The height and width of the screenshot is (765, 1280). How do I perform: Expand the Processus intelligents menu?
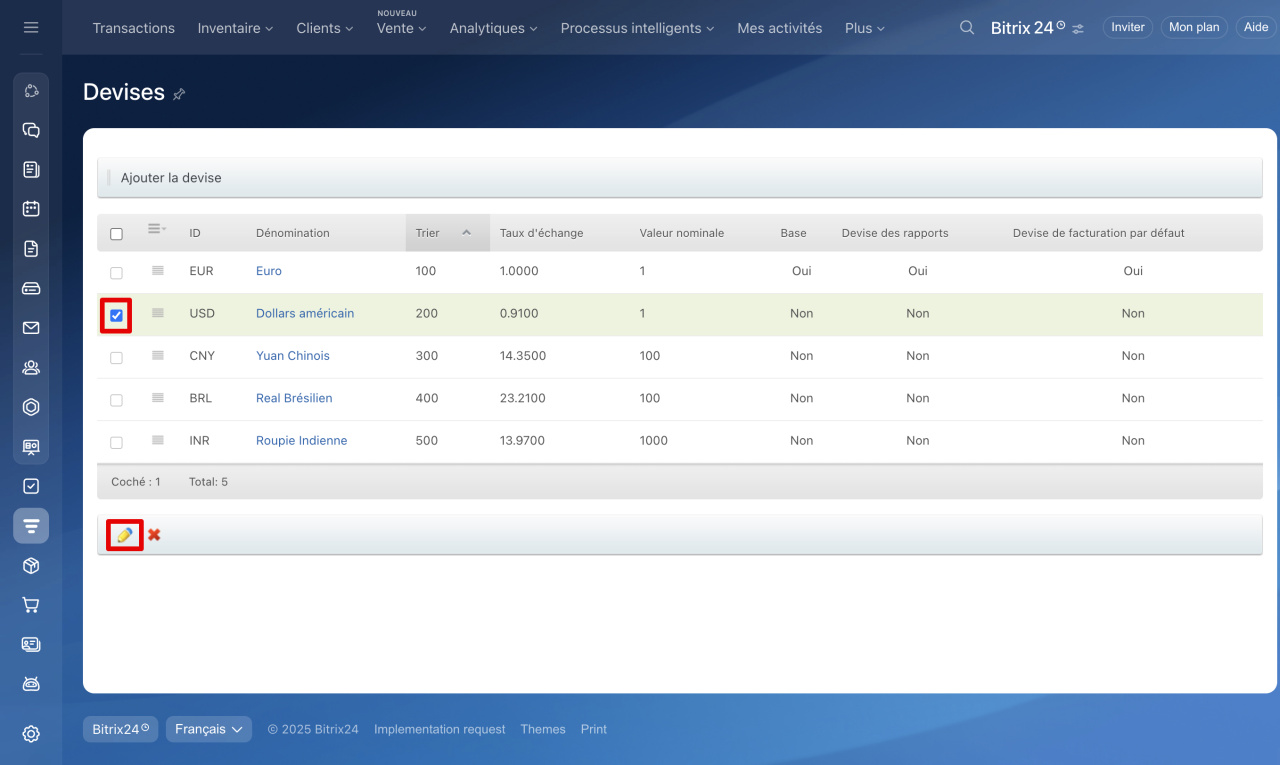pos(637,28)
